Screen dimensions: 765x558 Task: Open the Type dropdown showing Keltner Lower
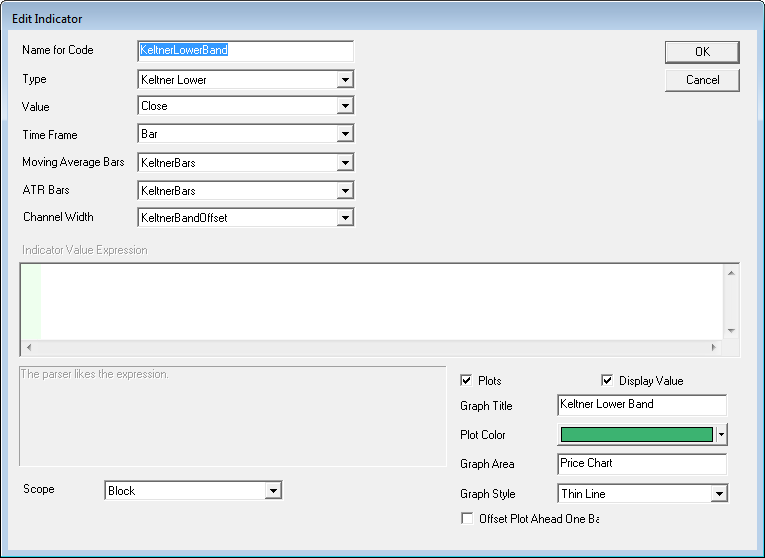click(x=345, y=79)
